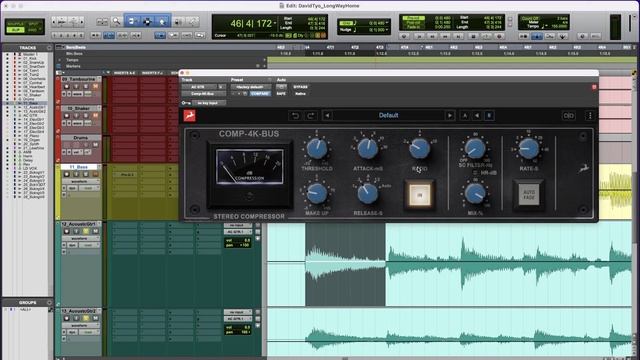Open the Nudge value dropdown
This screenshot has width=640, height=360.
click(387, 30)
